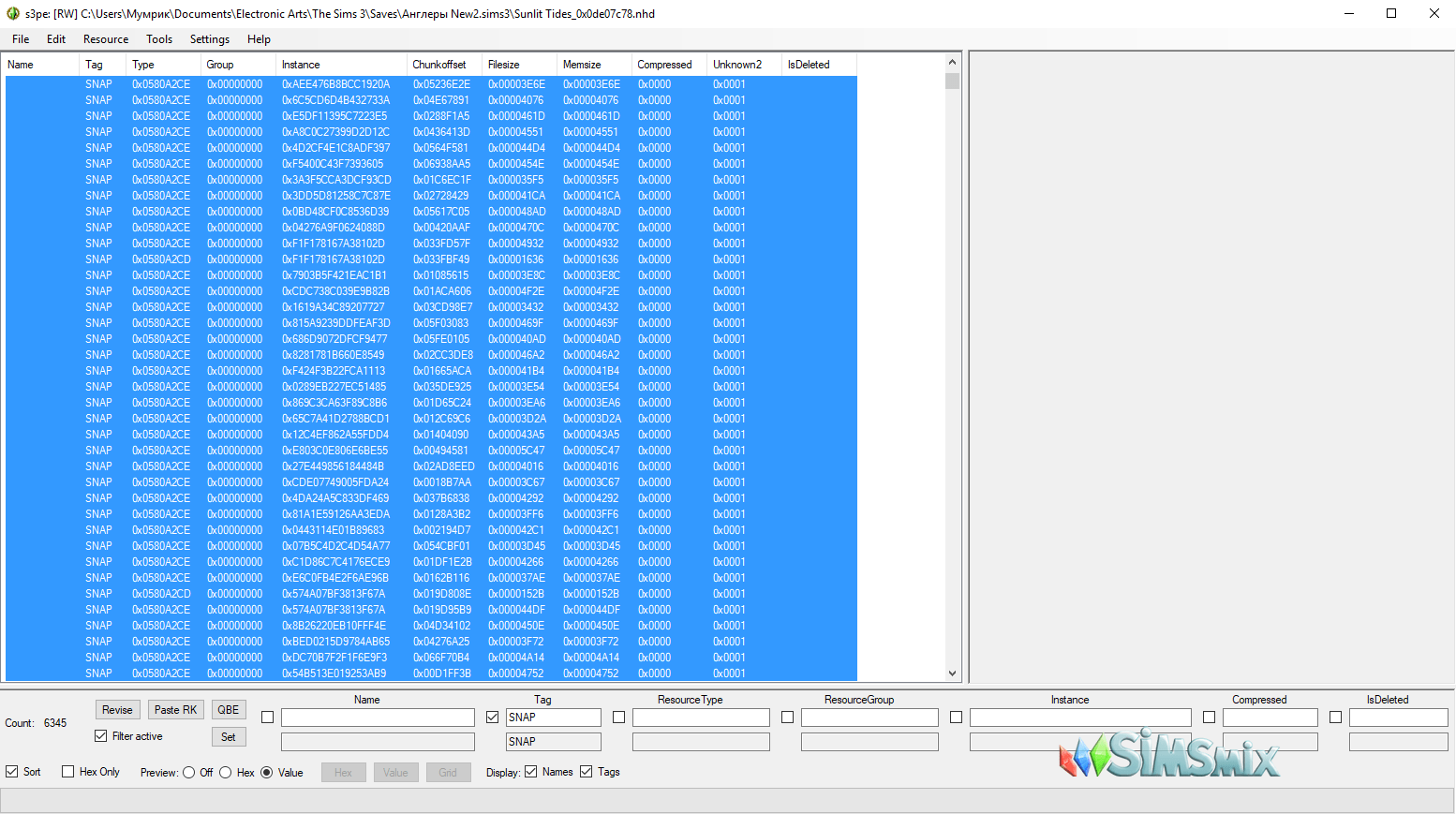Enable the Compressed filter checkbox
Viewport: 1456px width, 814px height.
point(1210,718)
